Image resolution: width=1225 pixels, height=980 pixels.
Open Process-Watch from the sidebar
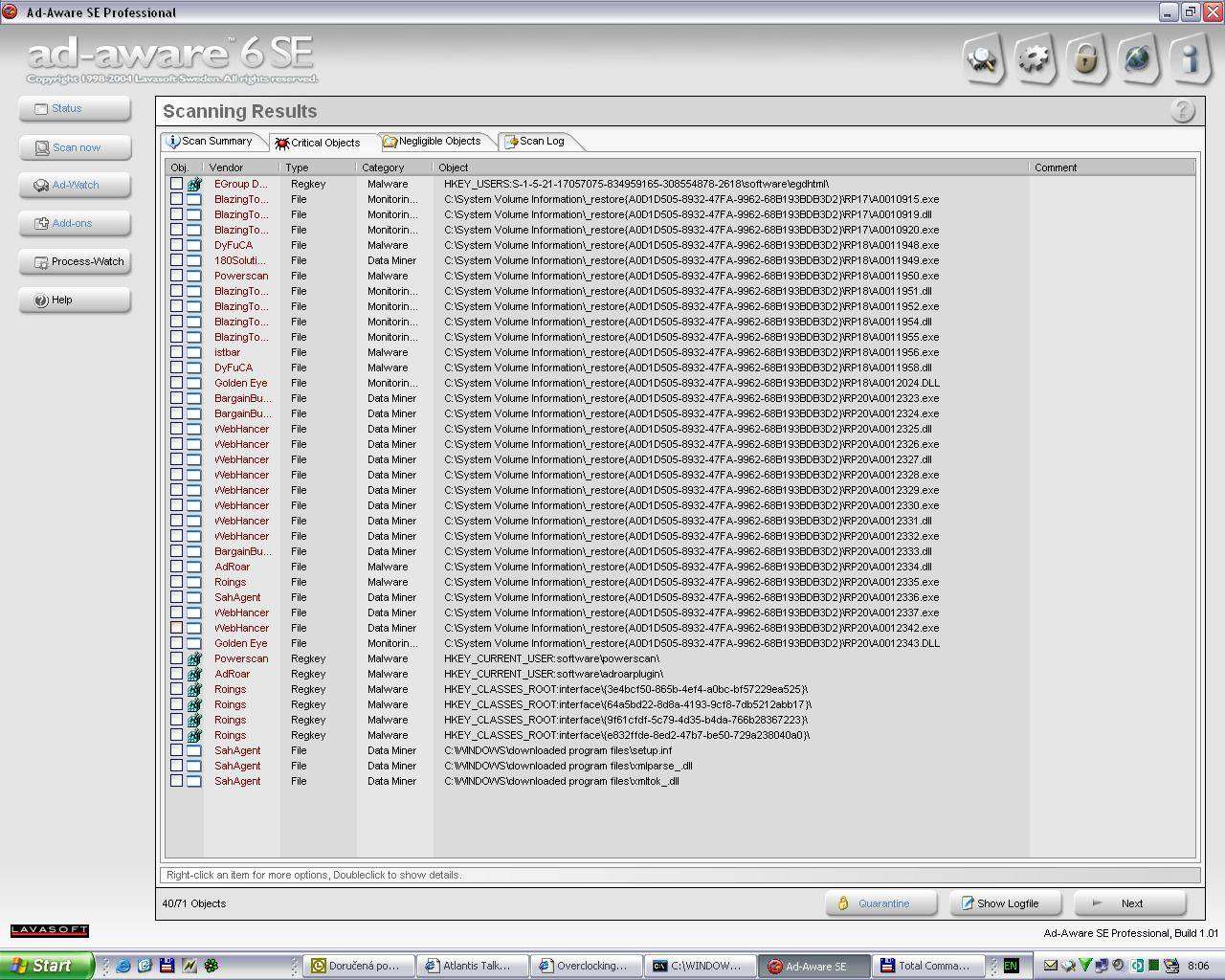click(x=75, y=262)
